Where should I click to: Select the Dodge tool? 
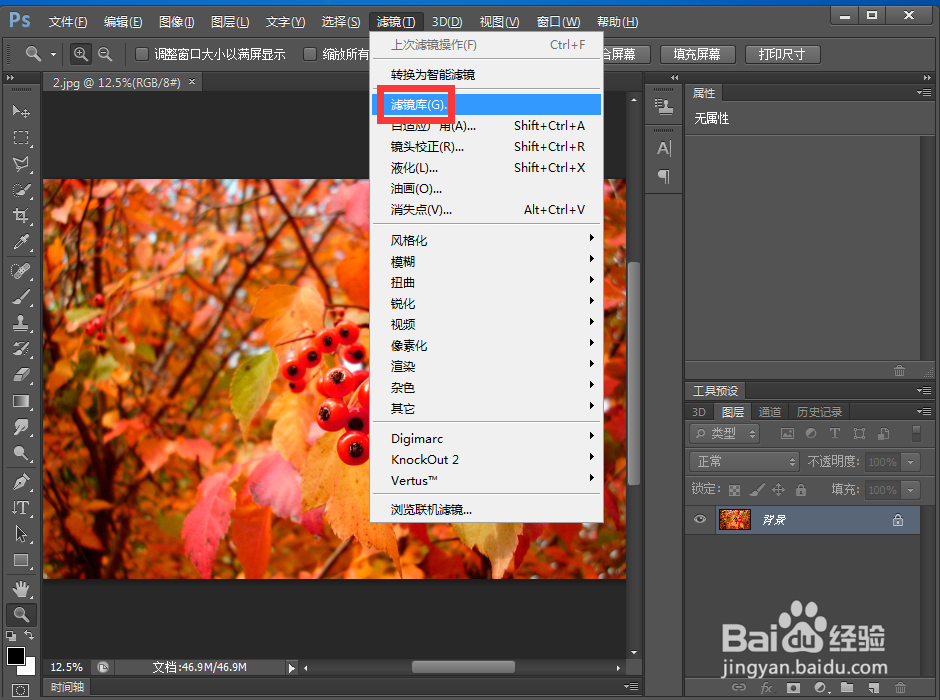[x=21, y=453]
